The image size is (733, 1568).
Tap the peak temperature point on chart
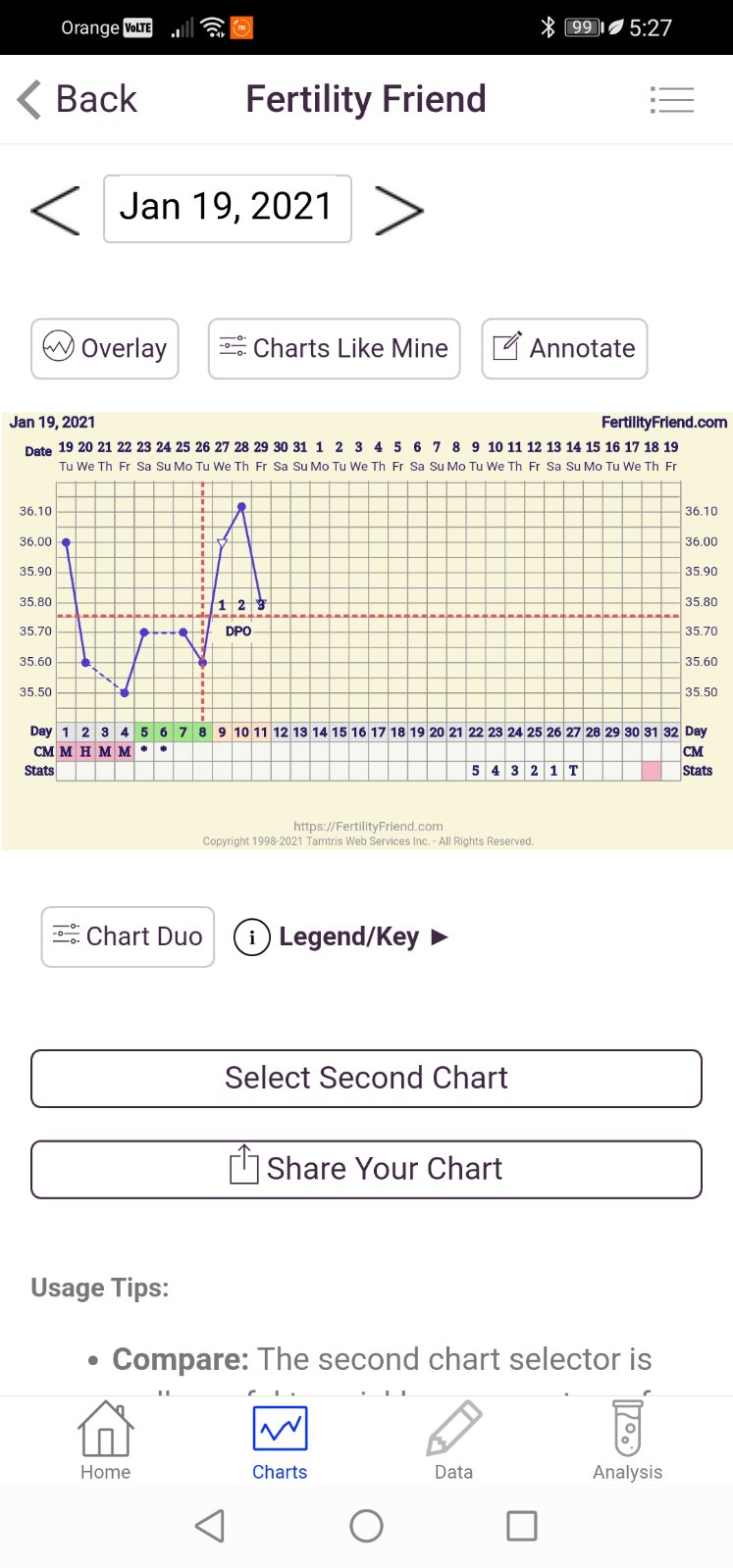click(x=241, y=507)
